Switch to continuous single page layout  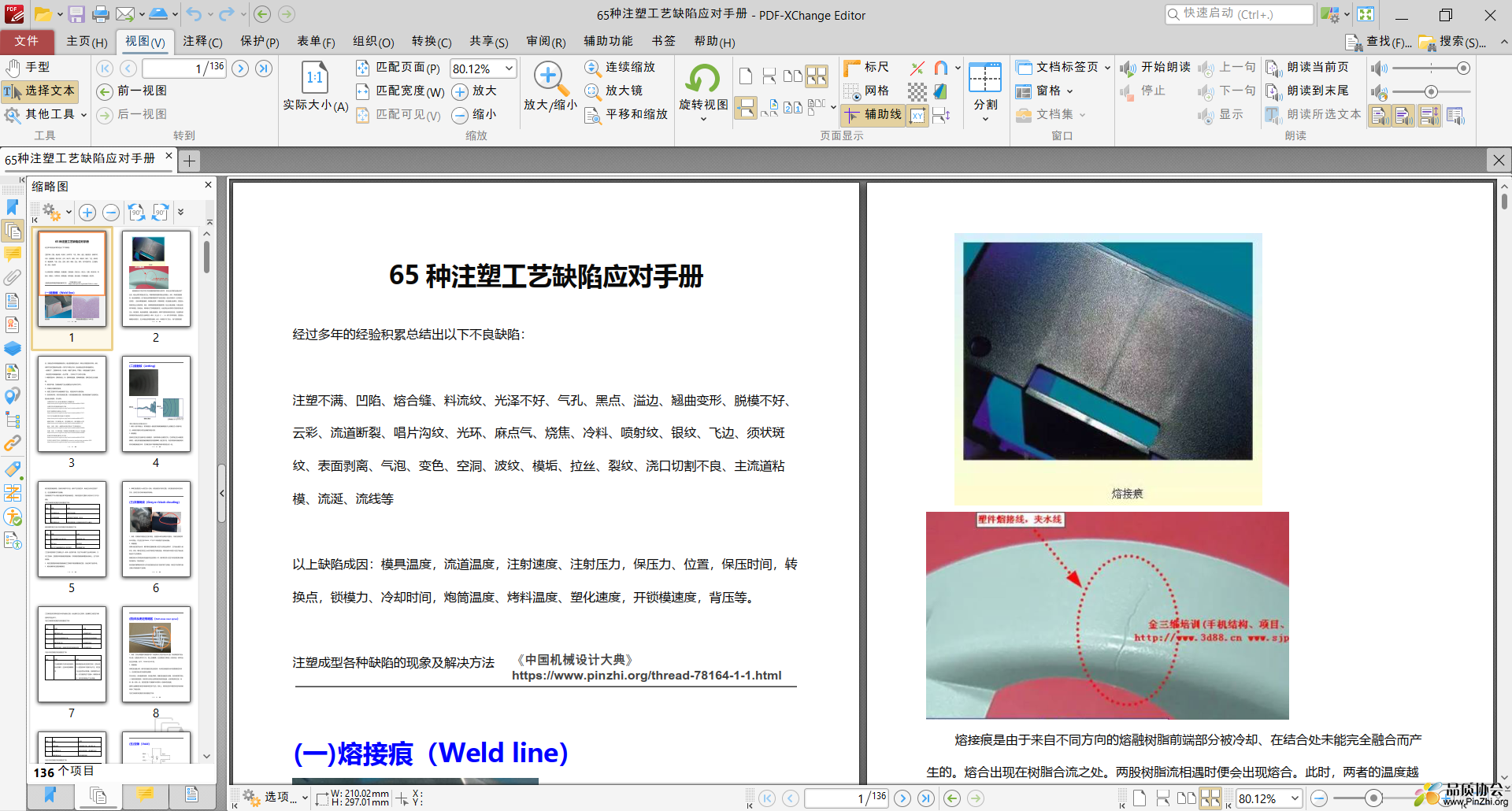click(769, 76)
